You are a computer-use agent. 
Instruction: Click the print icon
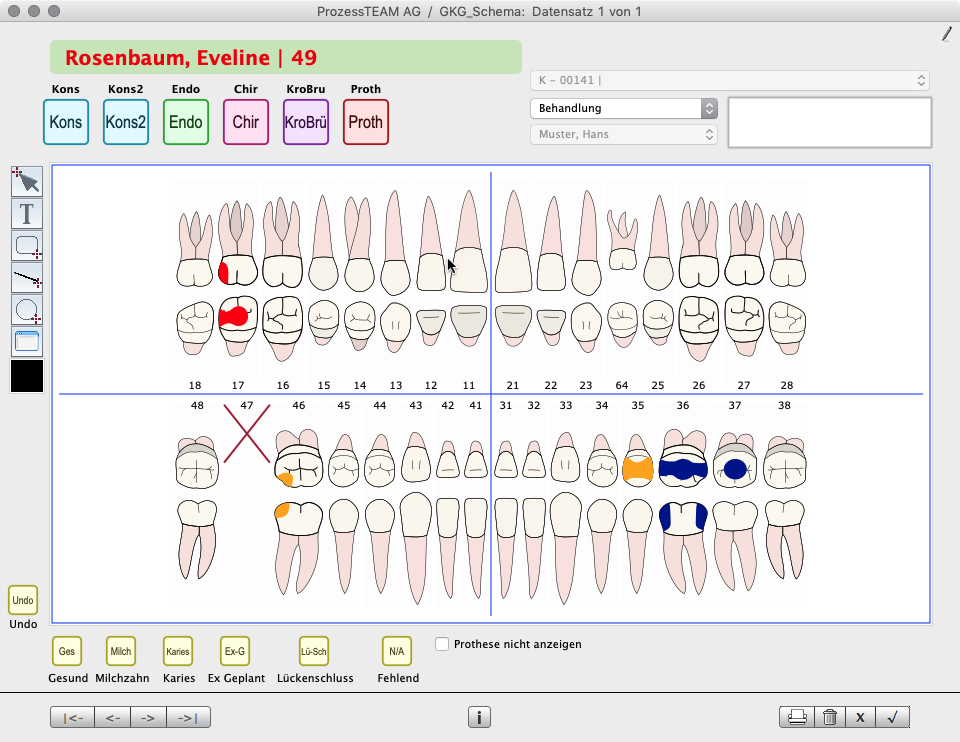pyautogui.click(x=797, y=717)
